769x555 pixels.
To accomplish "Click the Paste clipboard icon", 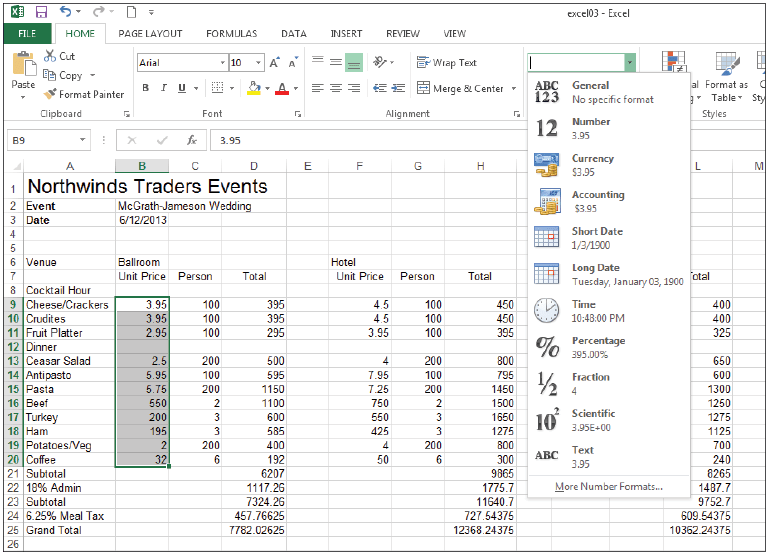I will click(x=24, y=63).
